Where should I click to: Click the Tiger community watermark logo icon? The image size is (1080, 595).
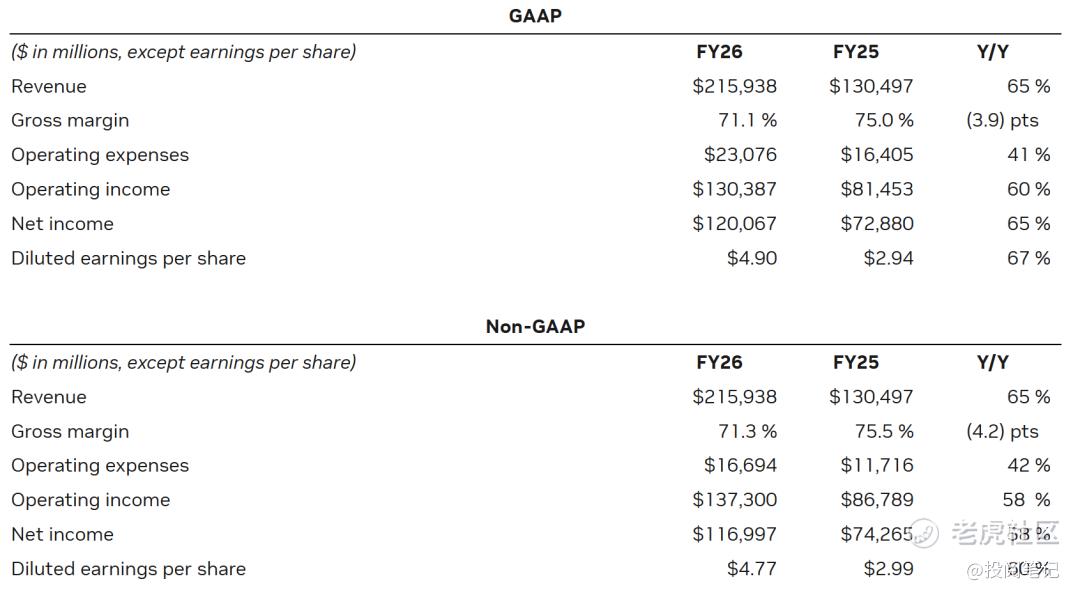pos(924,533)
